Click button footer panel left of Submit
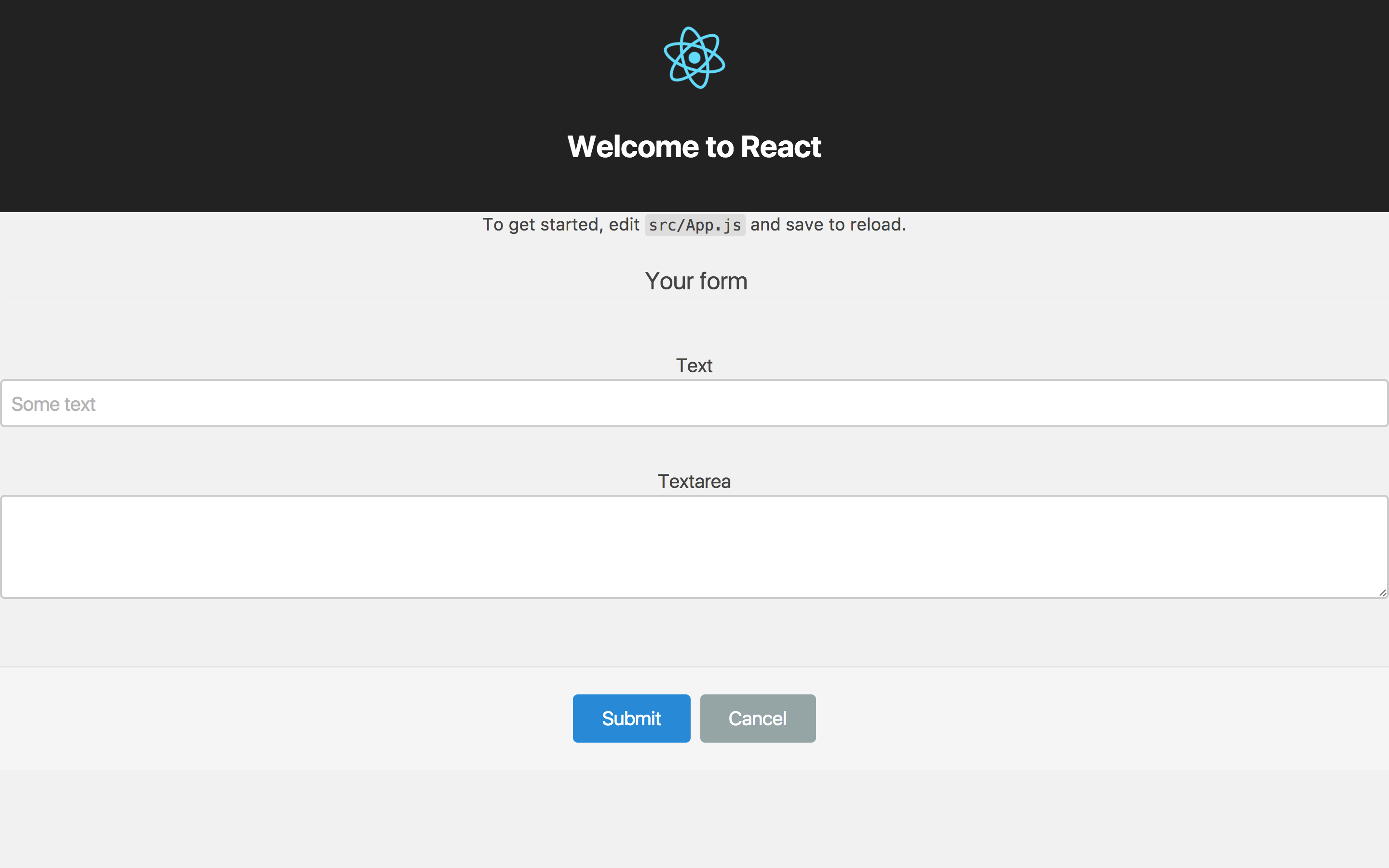 [x=287, y=718]
